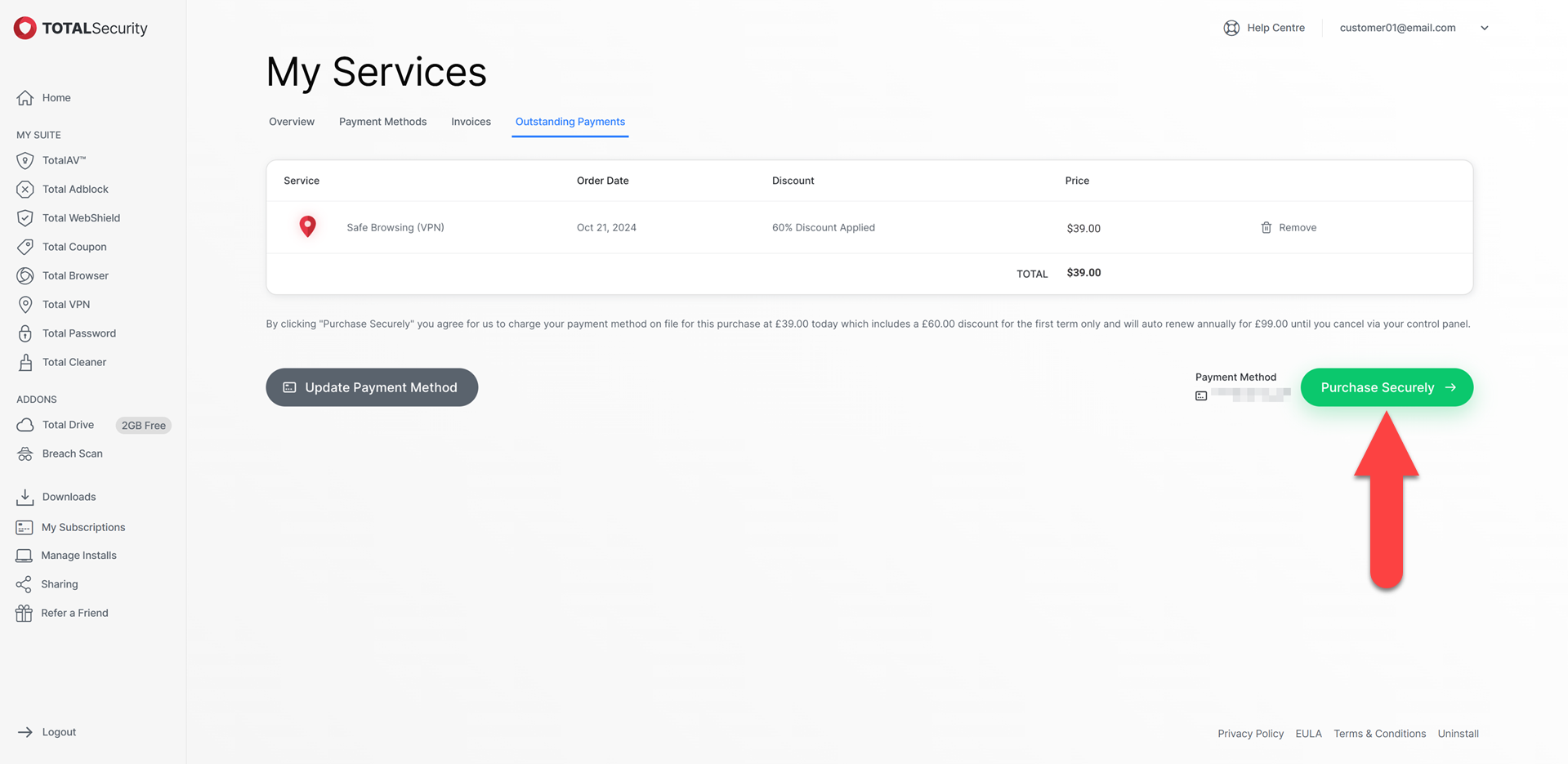1568x764 pixels.
Task: Click the Help Centre lifebuoy icon
Action: [x=1231, y=28]
